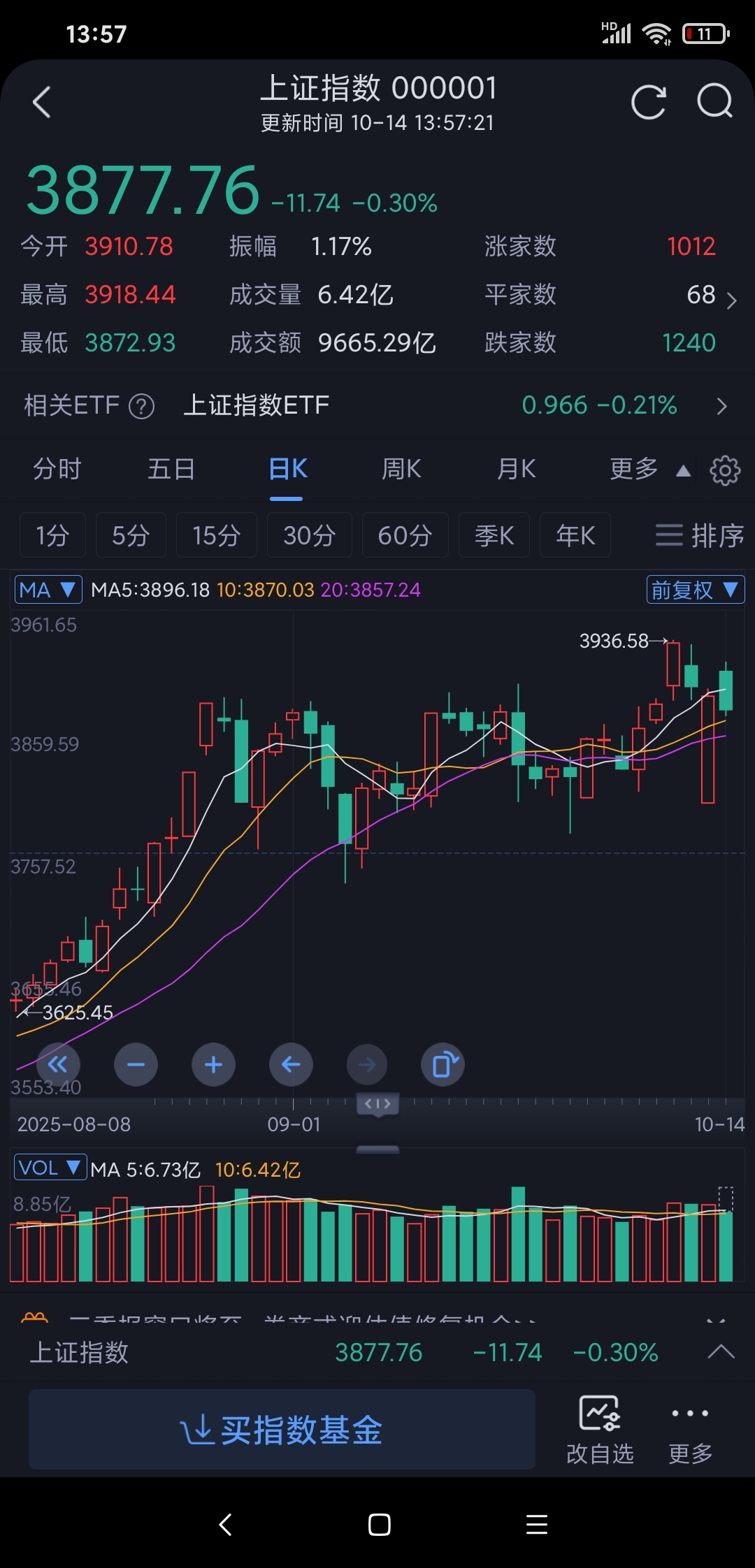
Task: Zoom in chart with plus button
Action: (213, 1065)
